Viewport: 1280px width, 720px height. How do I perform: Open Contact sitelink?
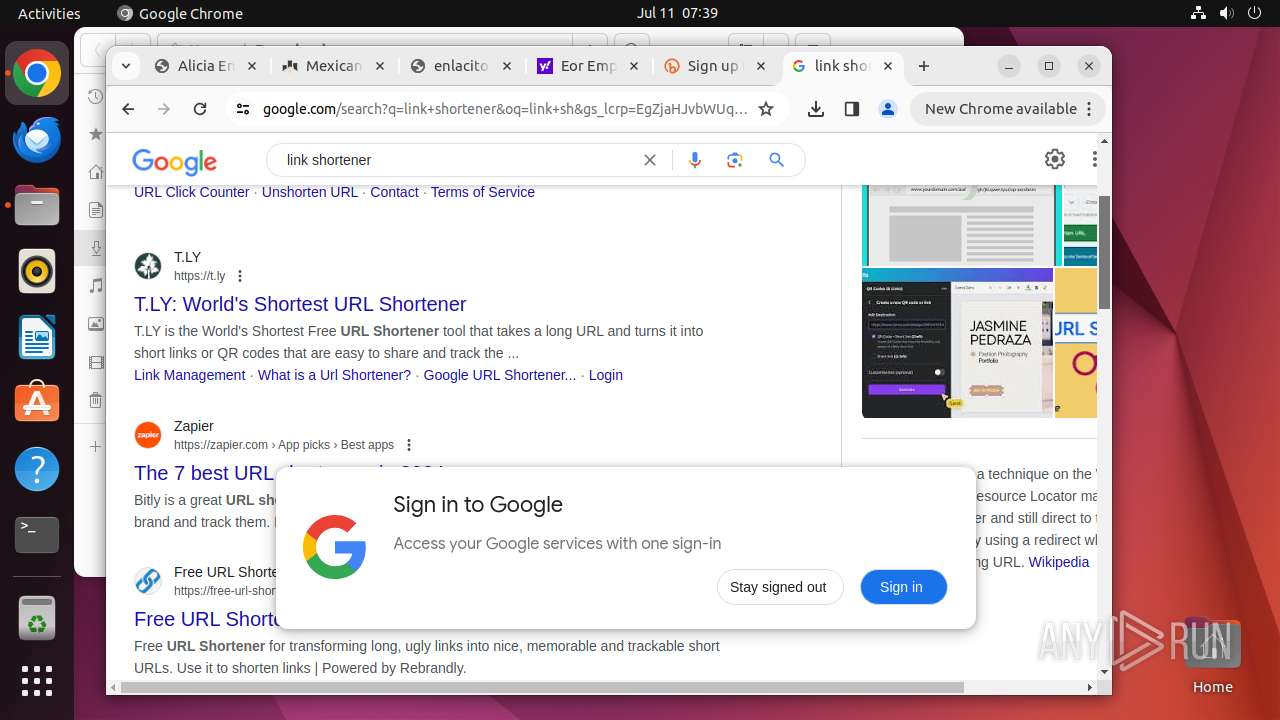click(394, 192)
